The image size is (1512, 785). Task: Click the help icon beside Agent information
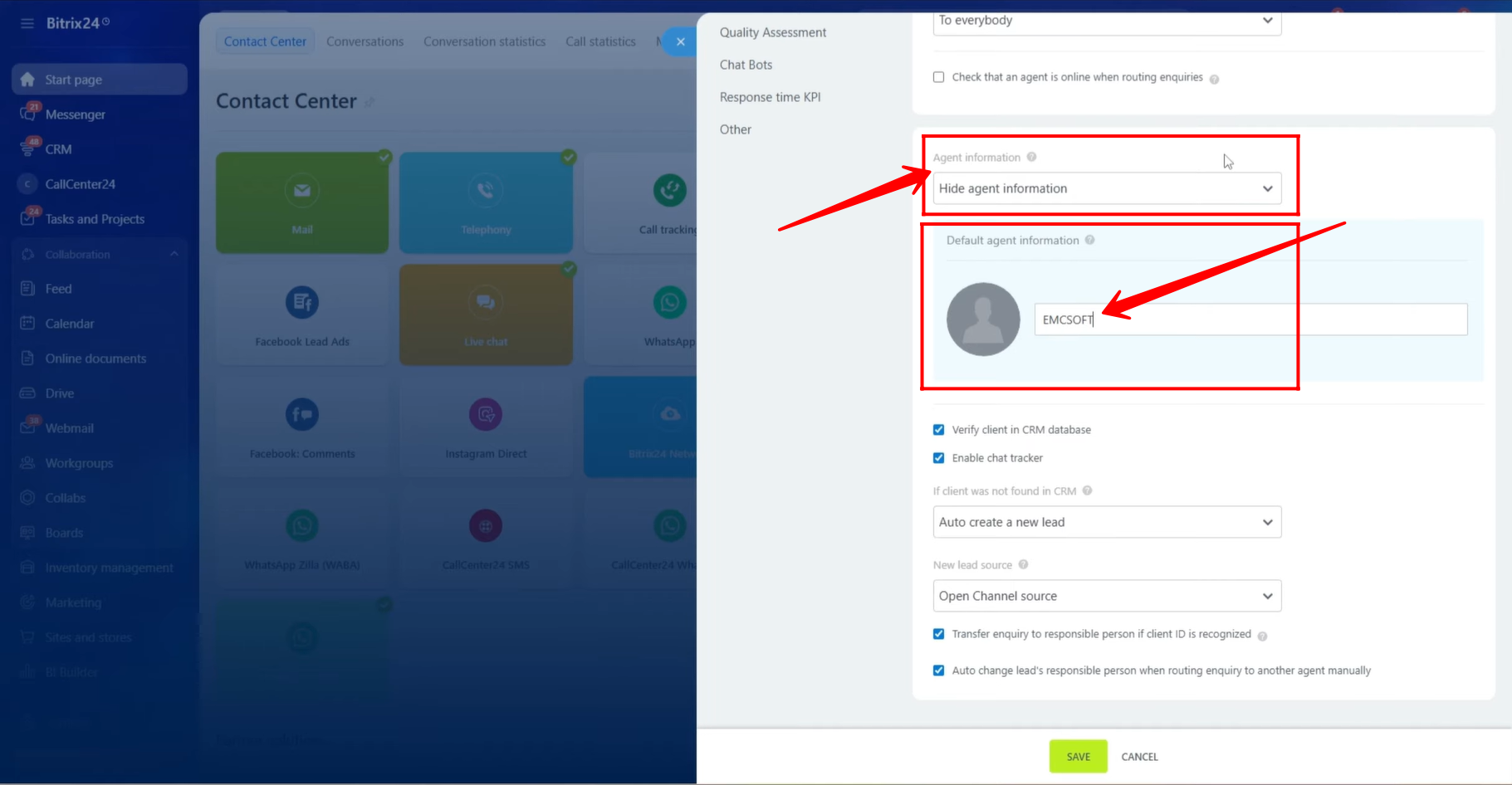(1031, 157)
